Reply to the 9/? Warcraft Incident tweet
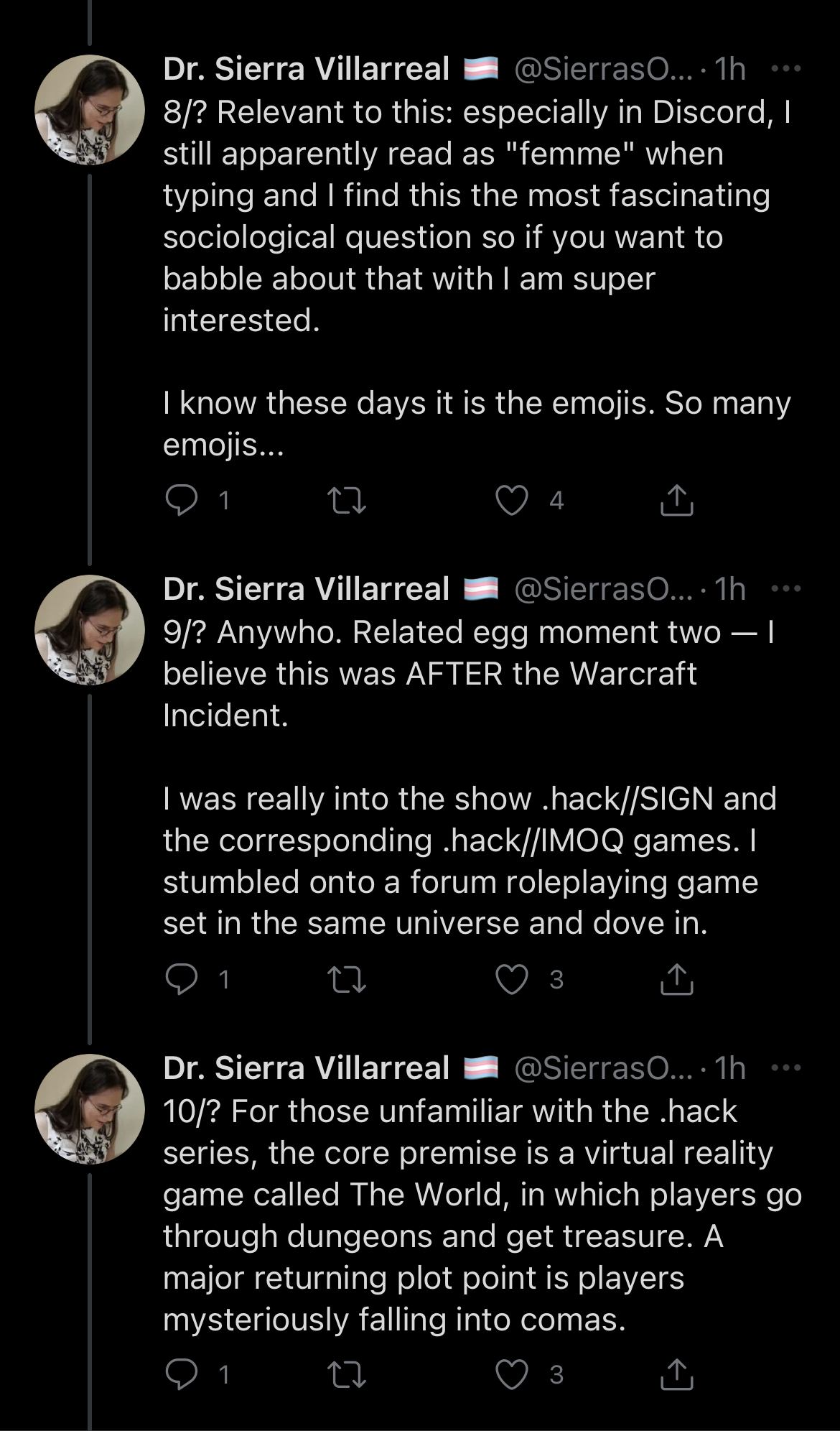The height and width of the screenshot is (1431, 840). coord(182,979)
